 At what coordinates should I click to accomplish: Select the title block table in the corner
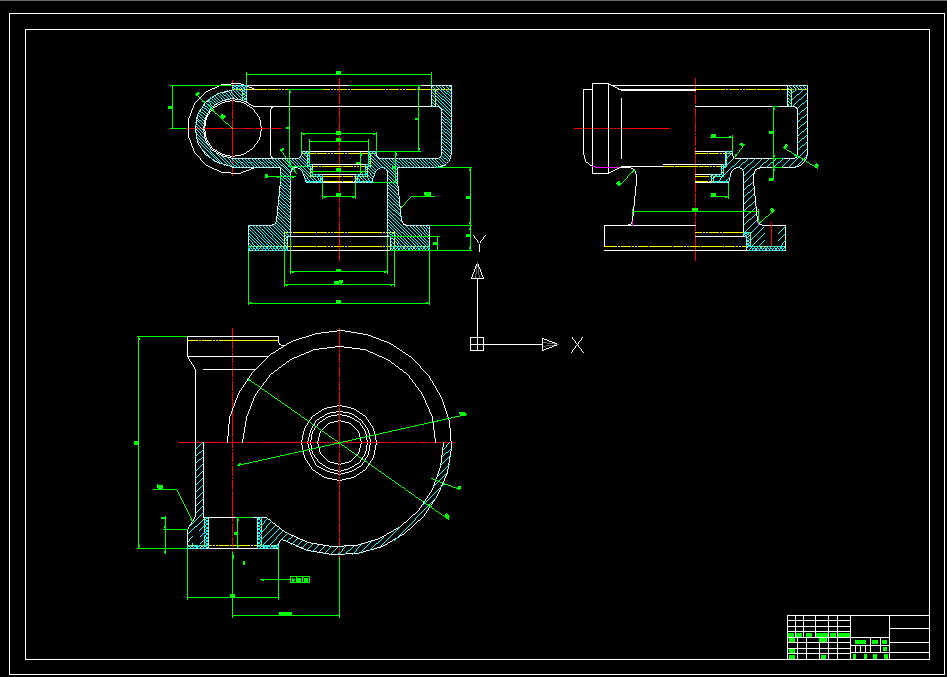coord(858,637)
